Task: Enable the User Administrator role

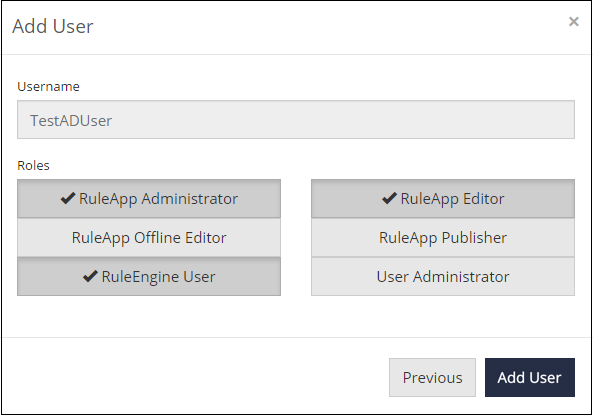Action: 443,277
